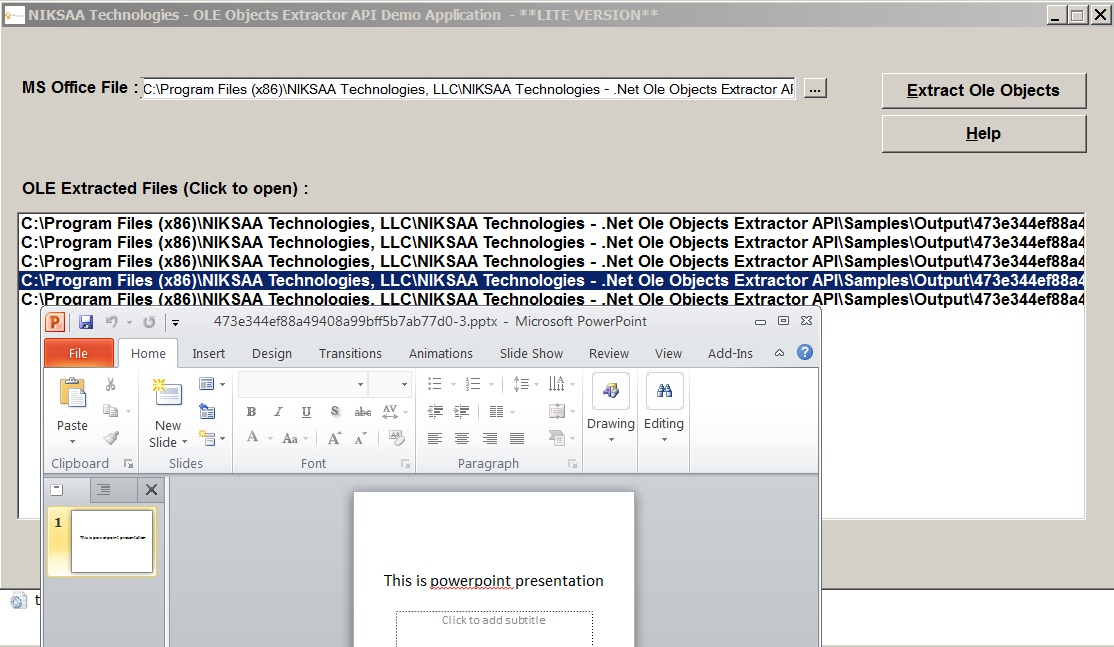Click the Undo arrow in PowerPoint
1114x647 pixels.
pyautogui.click(x=112, y=322)
